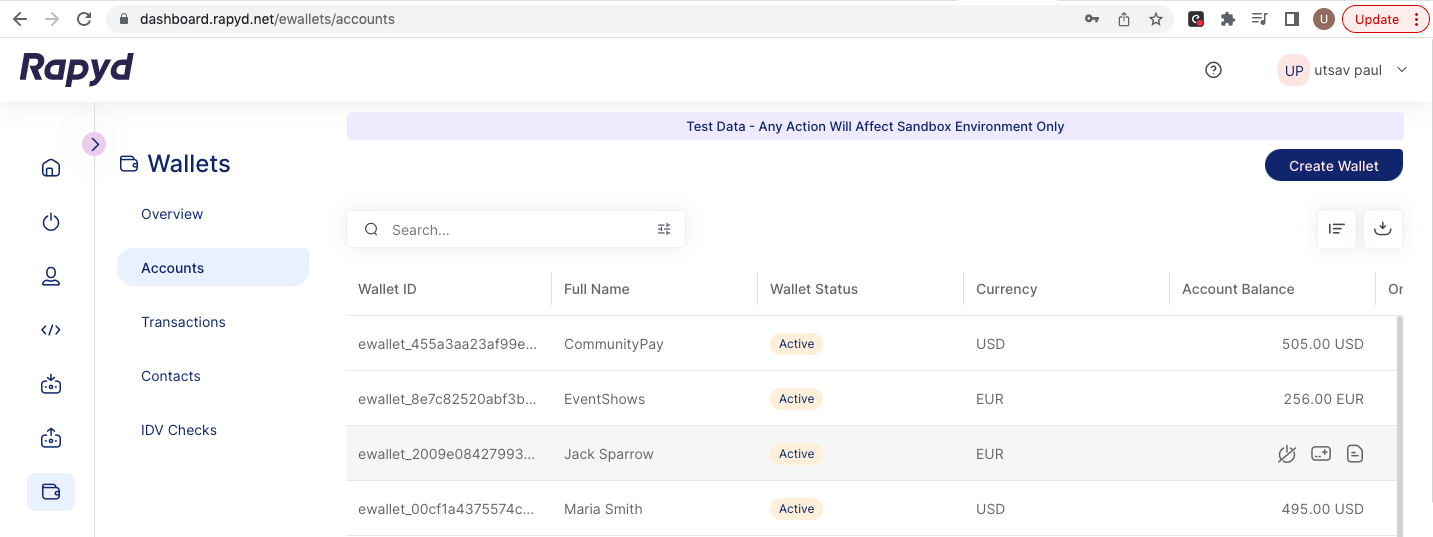Click the power icon in the sidebar
Image resolution: width=1433 pixels, height=537 pixels.
pos(51,222)
